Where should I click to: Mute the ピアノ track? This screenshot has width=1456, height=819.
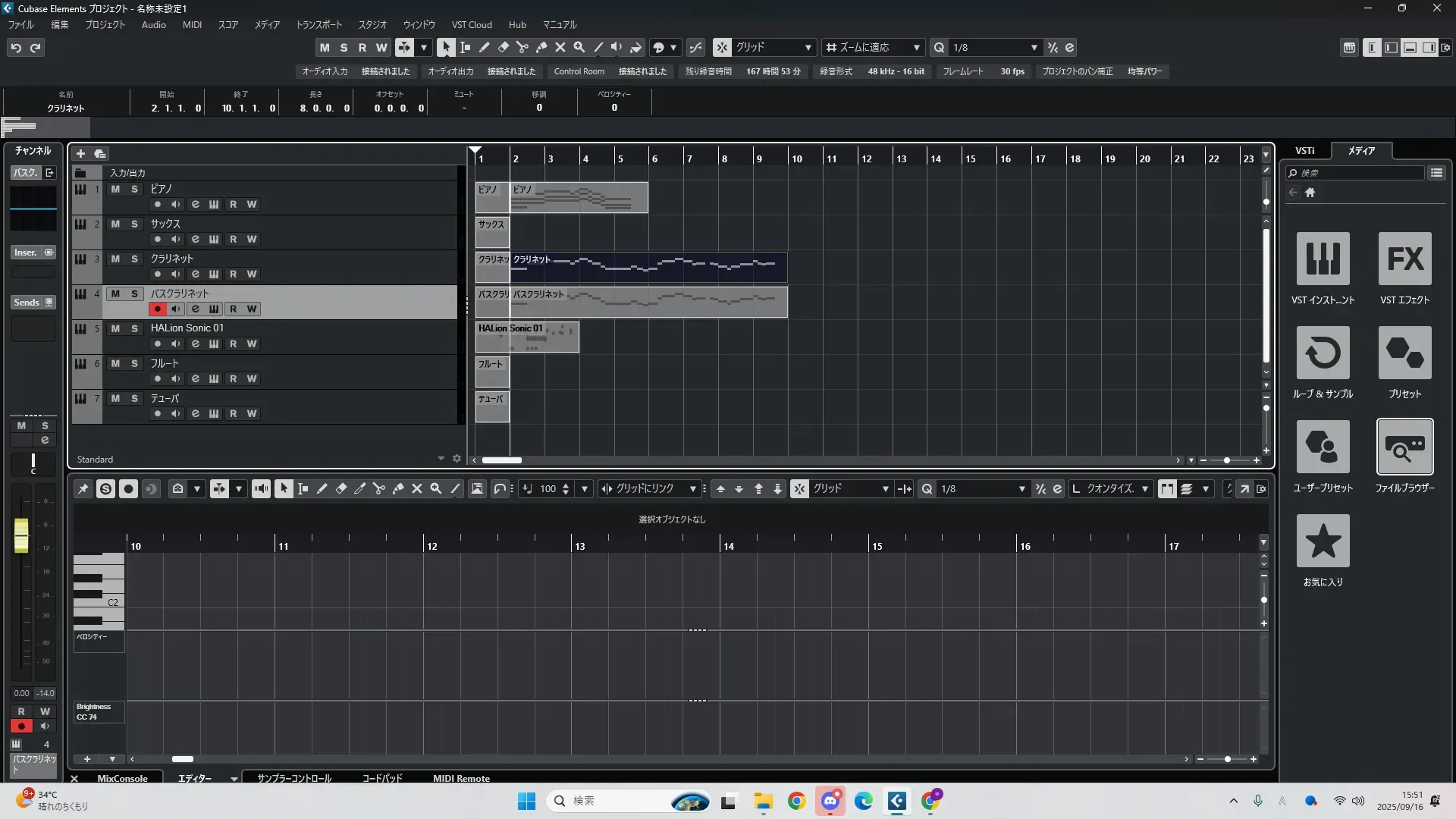[115, 189]
